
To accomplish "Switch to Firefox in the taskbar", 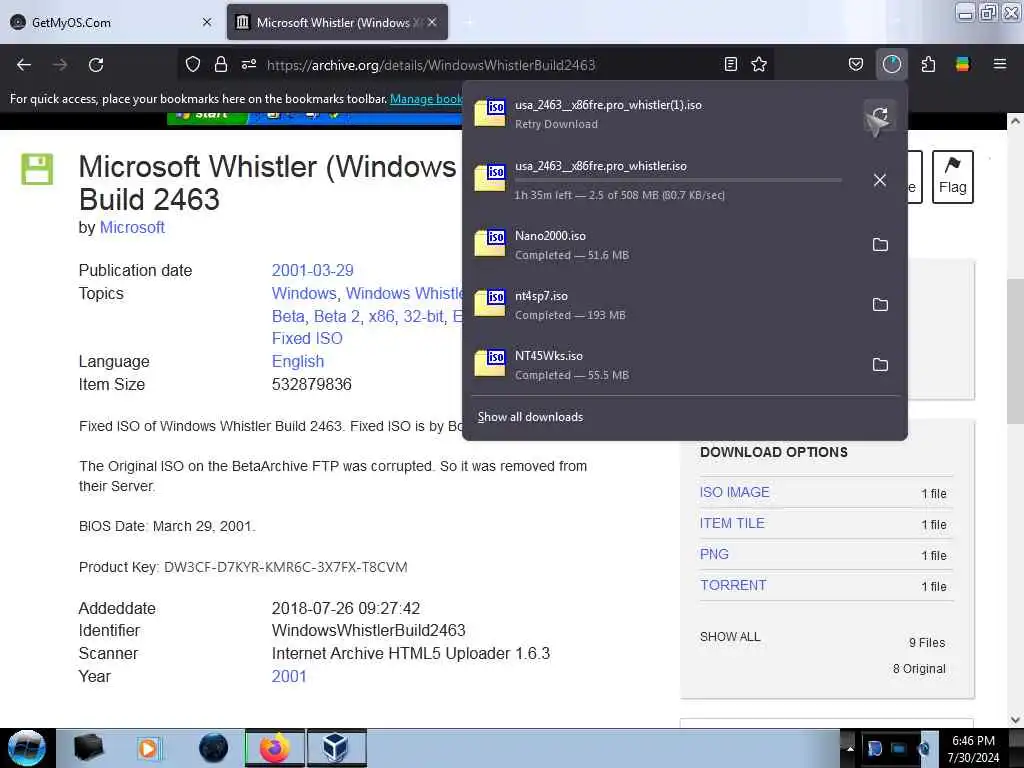I will tap(275, 748).
